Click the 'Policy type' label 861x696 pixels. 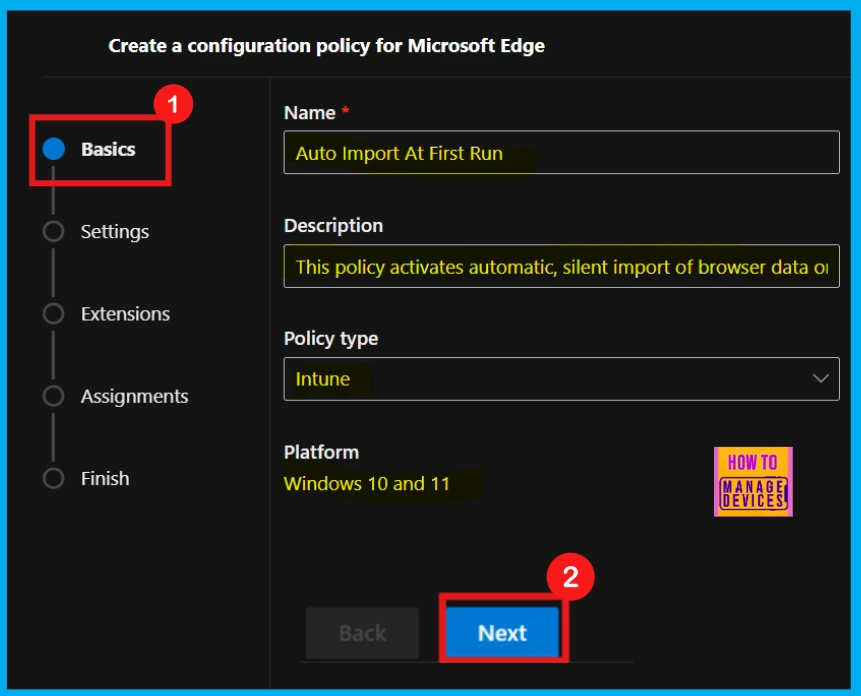click(331, 339)
